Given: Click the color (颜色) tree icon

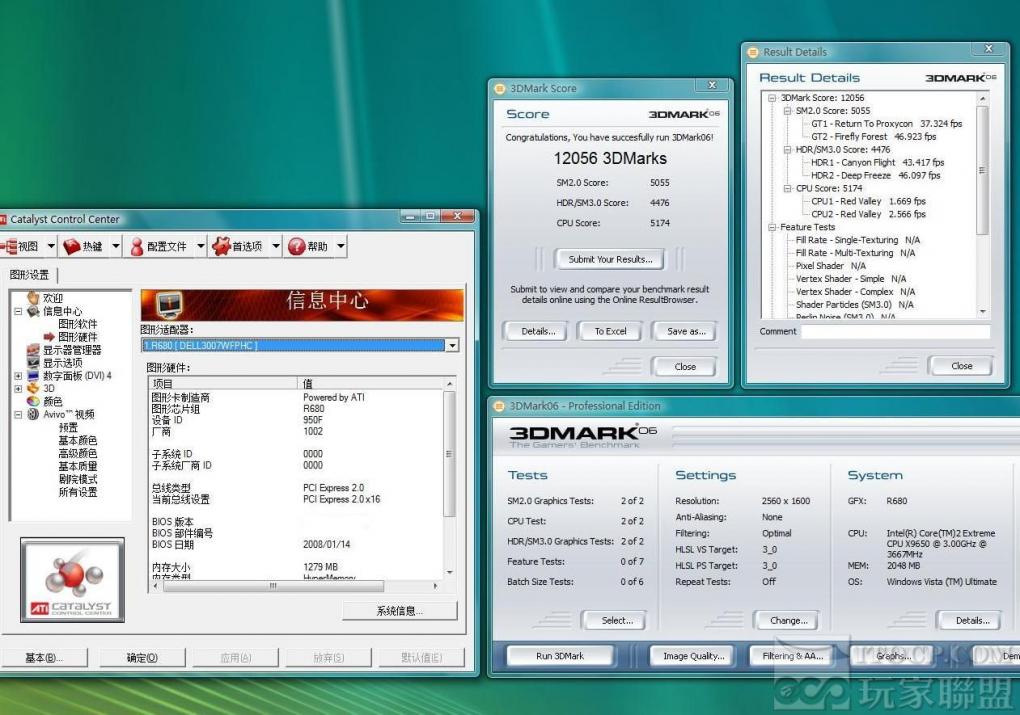Looking at the screenshot, I should pyautogui.click(x=33, y=401).
